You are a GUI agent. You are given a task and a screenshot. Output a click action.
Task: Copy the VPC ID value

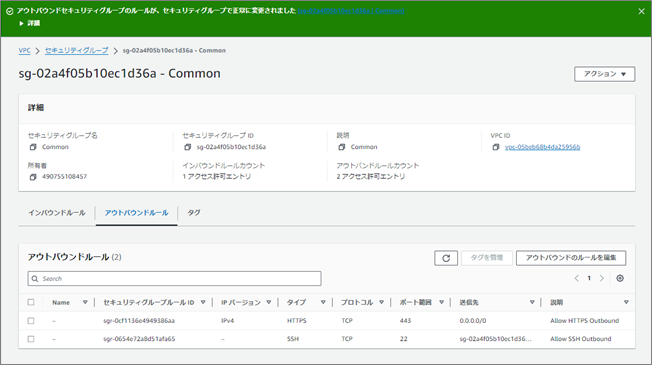pos(496,147)
